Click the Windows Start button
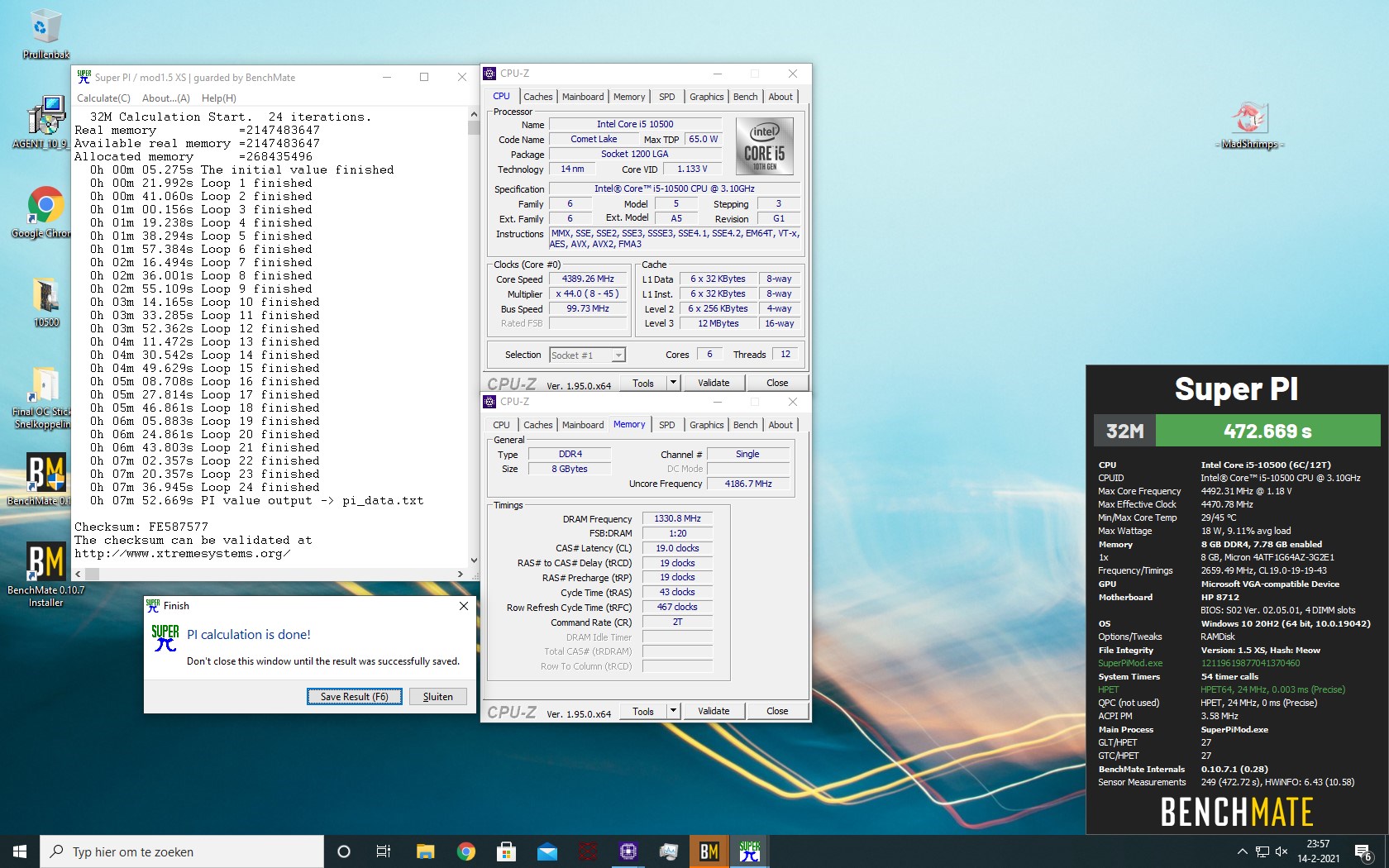The height and width of the screenshot is (868, 1389). click(20, 851)
